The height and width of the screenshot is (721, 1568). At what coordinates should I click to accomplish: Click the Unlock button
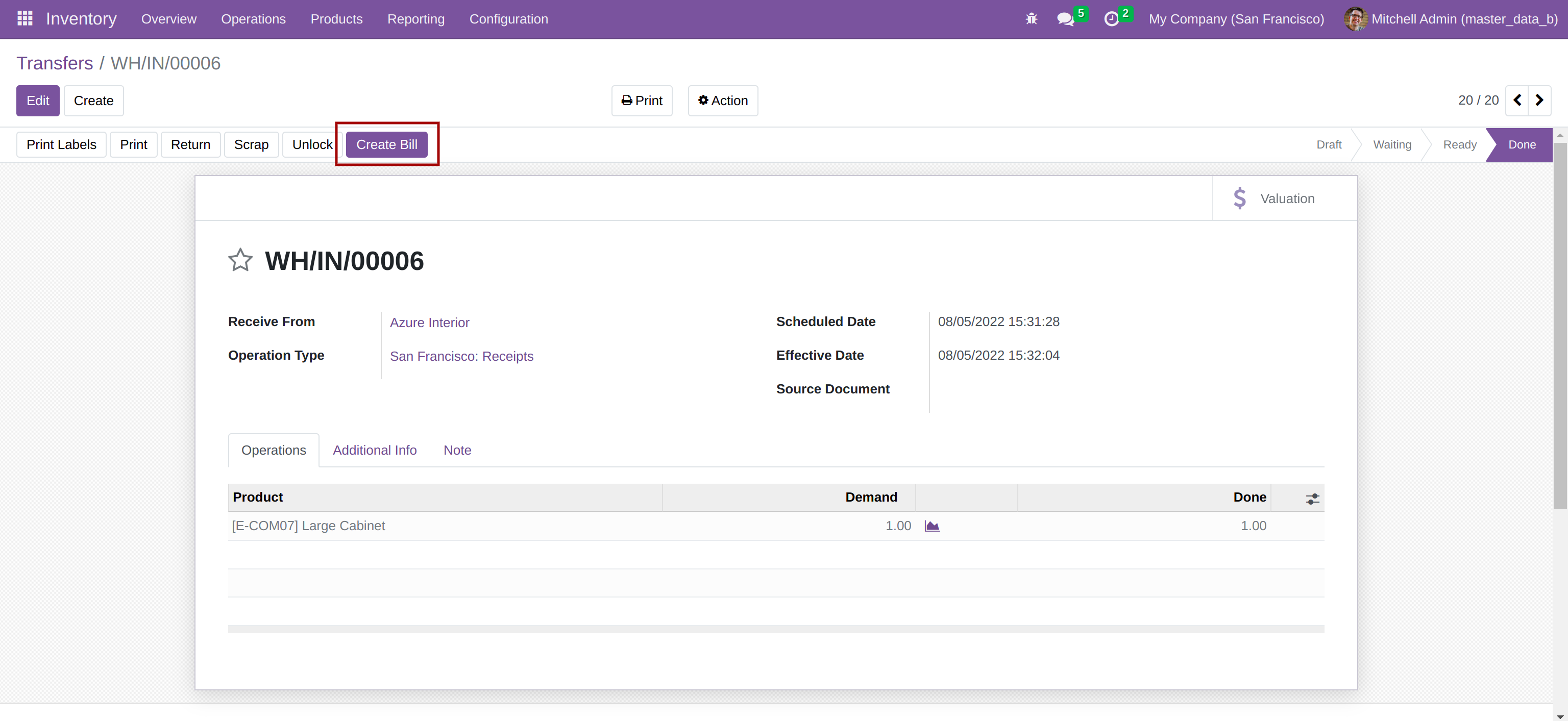(312, 145)
